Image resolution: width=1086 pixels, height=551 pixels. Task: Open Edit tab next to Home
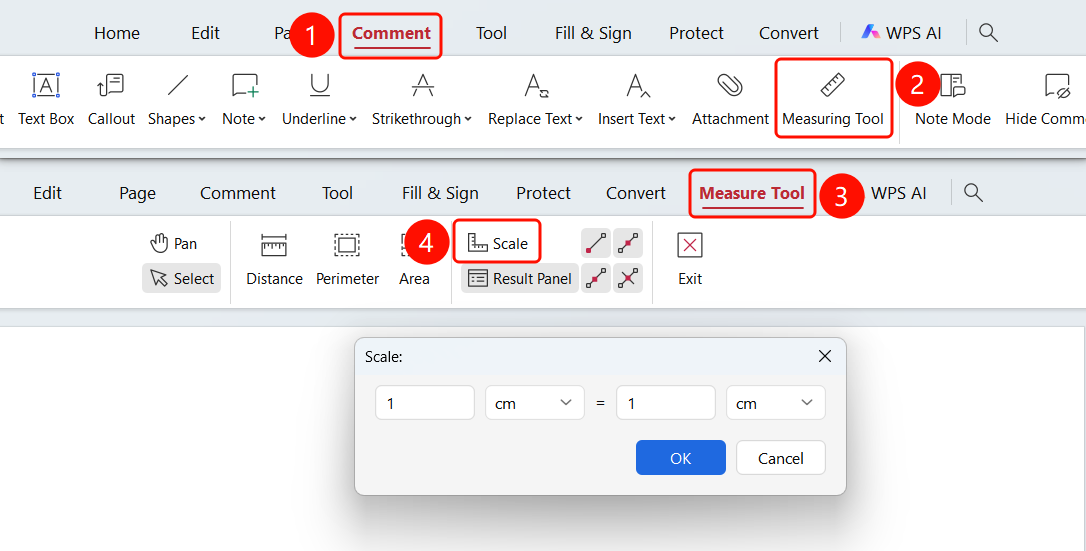pos(206,33)
